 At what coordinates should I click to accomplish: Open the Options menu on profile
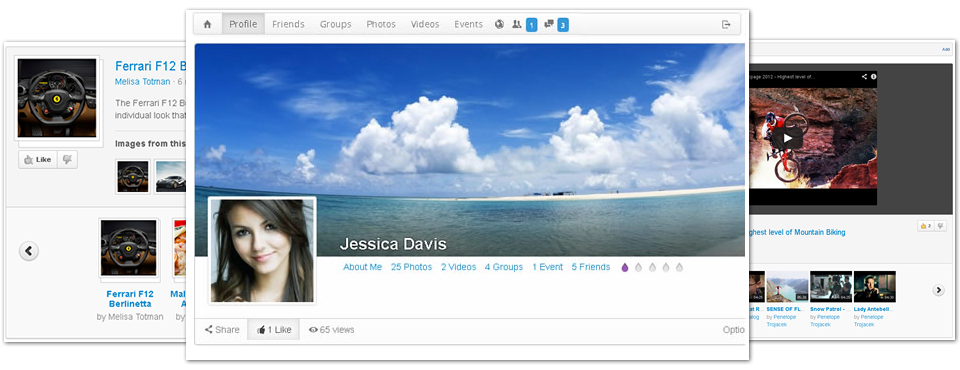733,330
